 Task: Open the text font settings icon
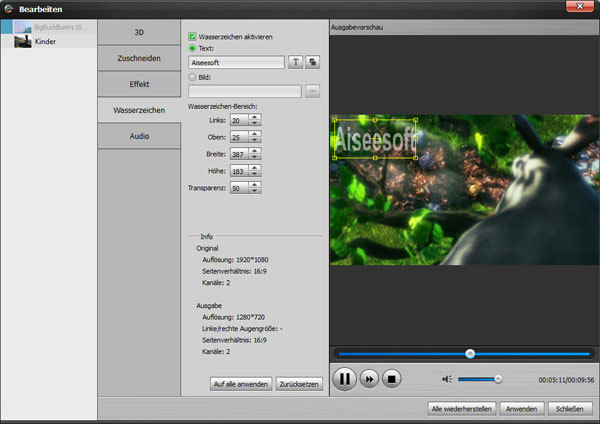(295, 62)
